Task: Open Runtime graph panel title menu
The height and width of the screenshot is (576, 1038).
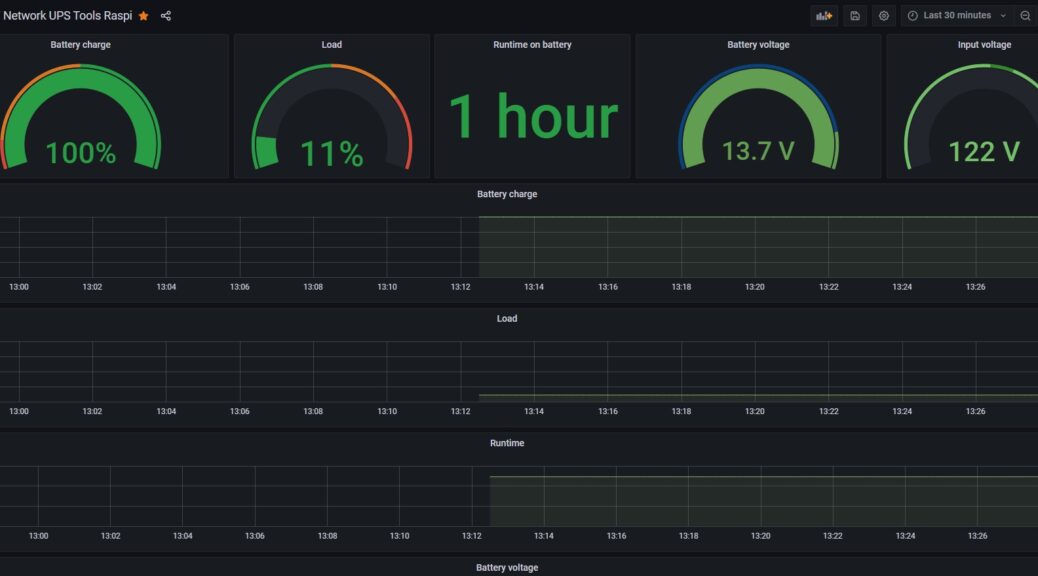Action: [507, 443]
